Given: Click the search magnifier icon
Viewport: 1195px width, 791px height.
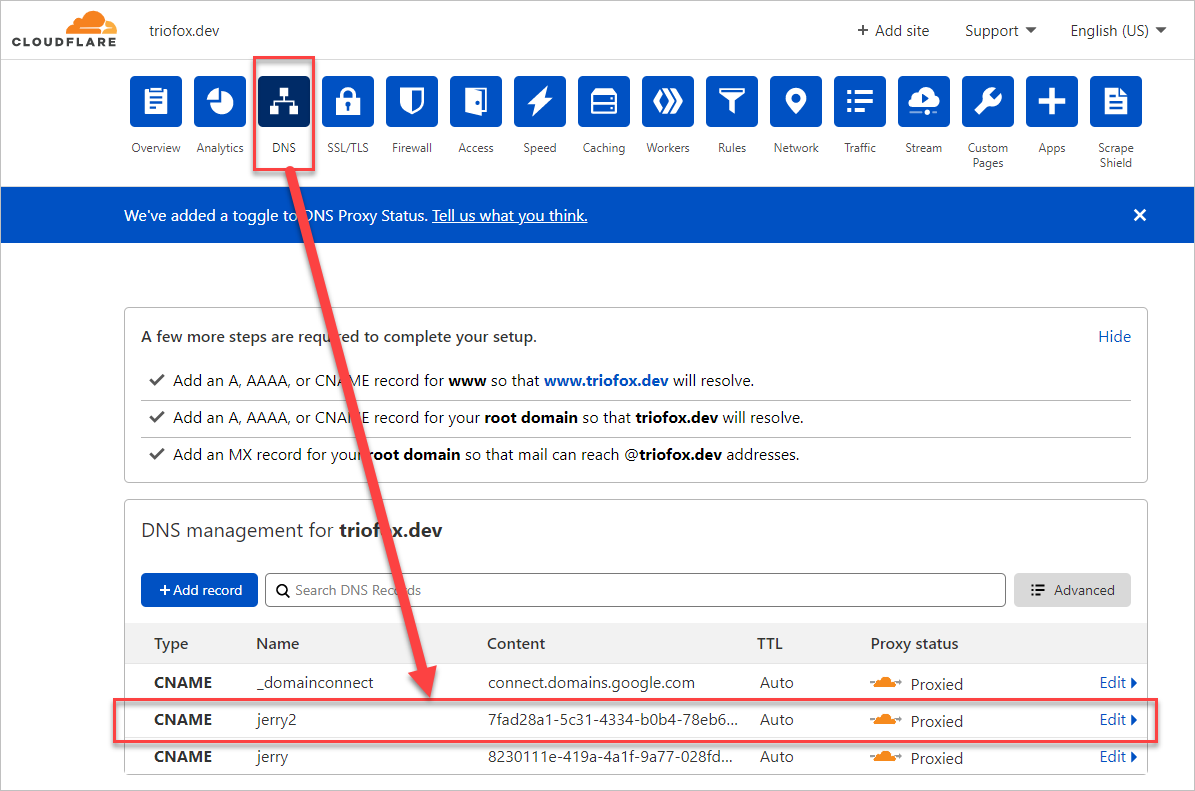Looking at the screenshot, I should tap(283, 591).
